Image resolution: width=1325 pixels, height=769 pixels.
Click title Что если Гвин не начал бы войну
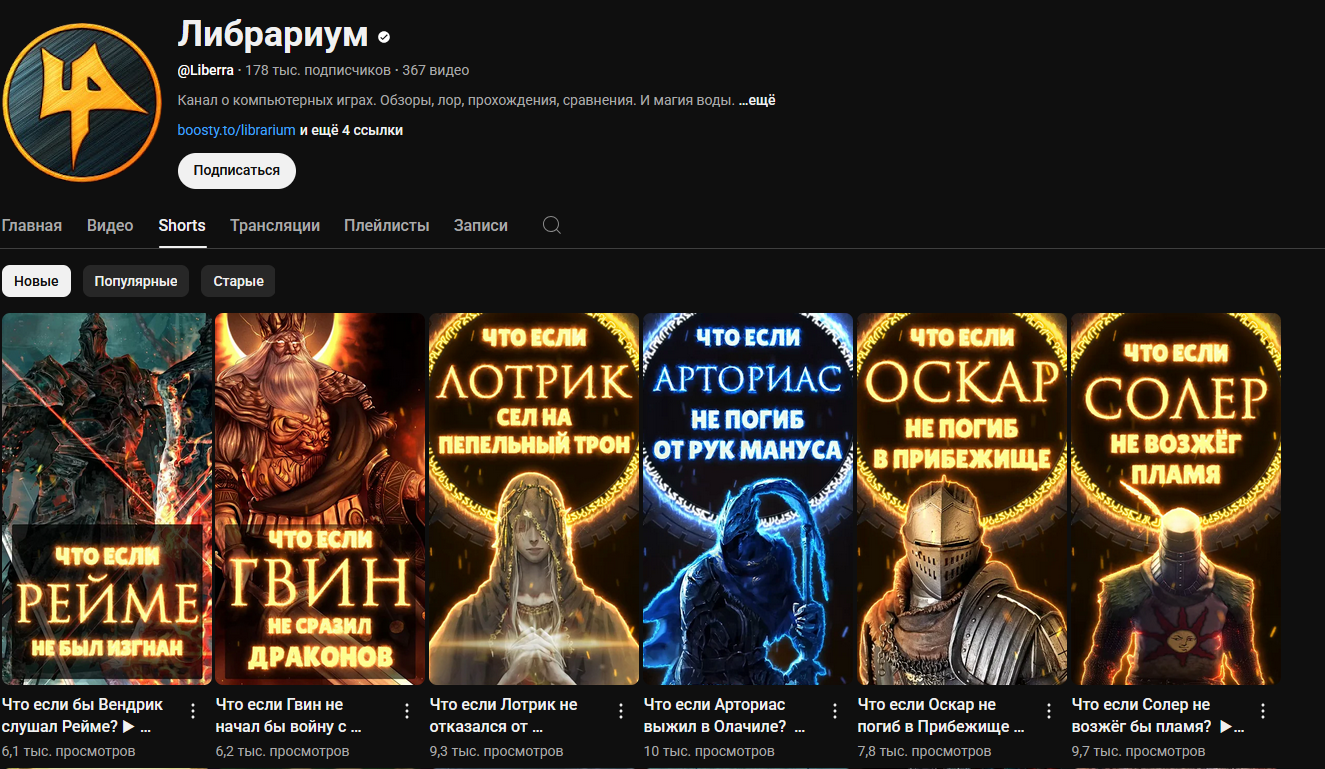(x=289, y=716)
